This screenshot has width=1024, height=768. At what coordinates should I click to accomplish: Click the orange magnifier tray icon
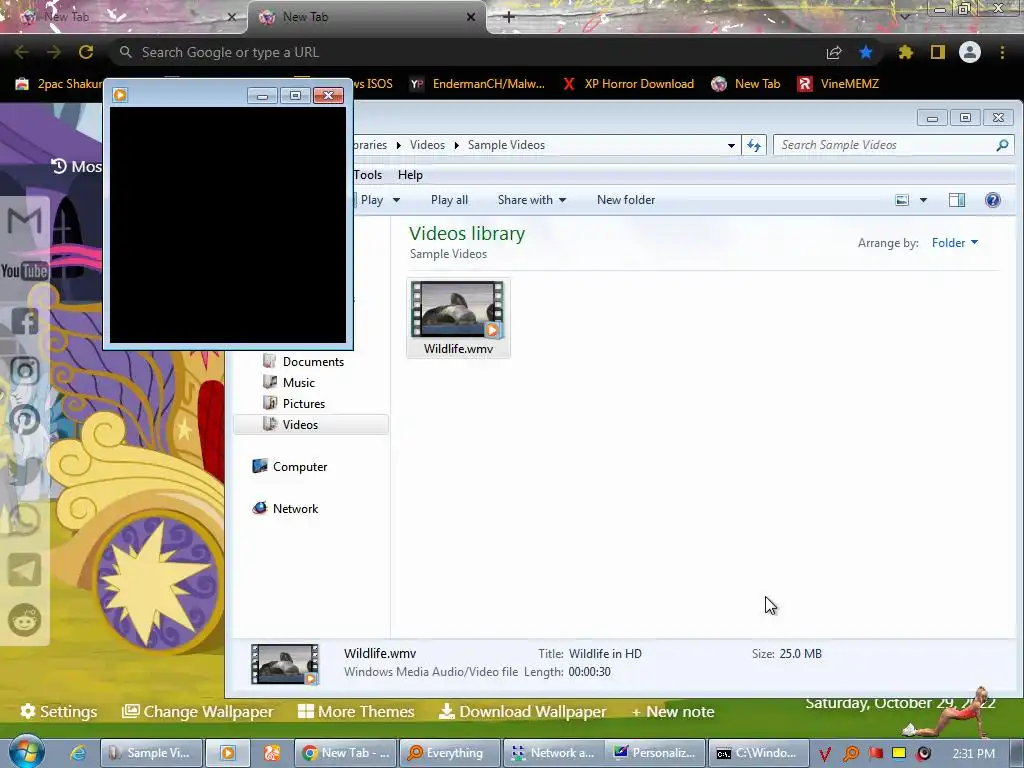[851, 754]
